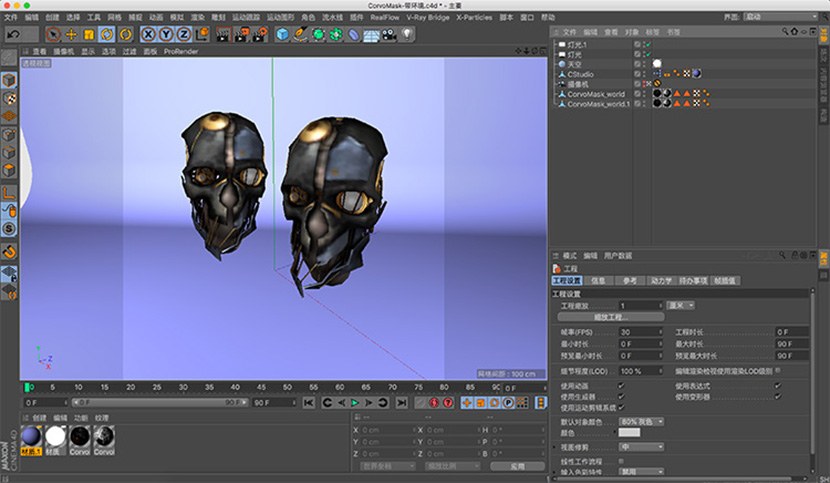
Task: Go to start of timeline button
Action: tap(309, 403)
